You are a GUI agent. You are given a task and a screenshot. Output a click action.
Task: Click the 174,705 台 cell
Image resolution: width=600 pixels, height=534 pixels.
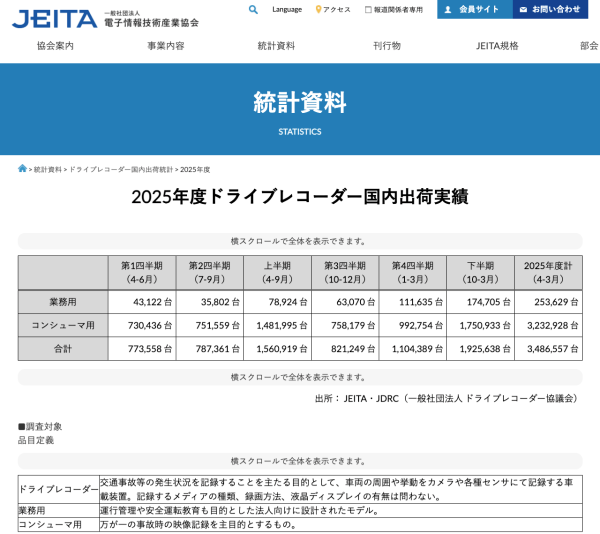(x=481, y=302)
